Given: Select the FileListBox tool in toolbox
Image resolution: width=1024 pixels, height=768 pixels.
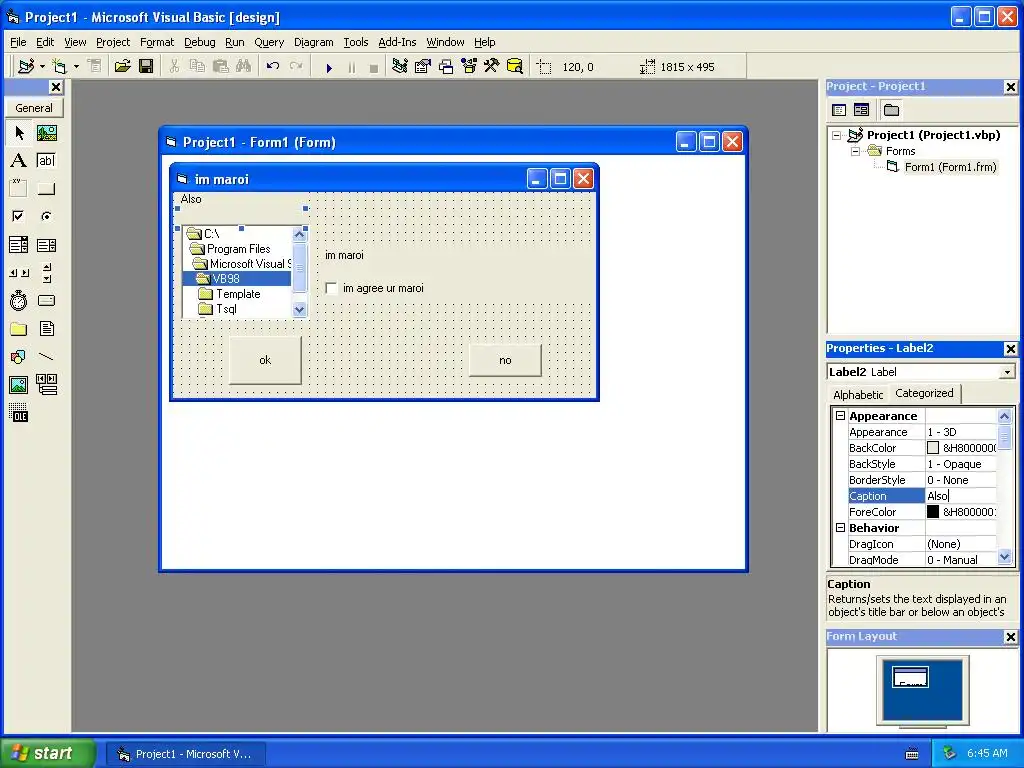Looking at the screenshot, I should click(x=46, y=328).
